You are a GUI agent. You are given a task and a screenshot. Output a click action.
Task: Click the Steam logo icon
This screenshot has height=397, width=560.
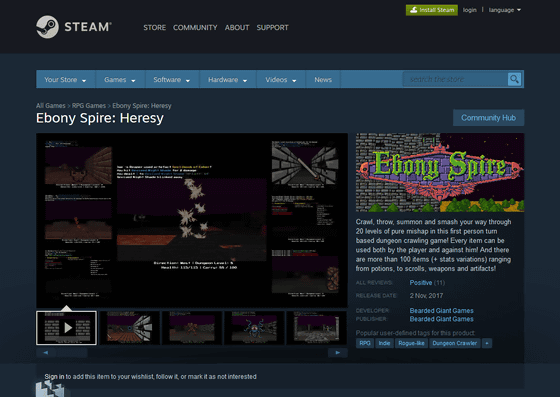coord(47,27)
